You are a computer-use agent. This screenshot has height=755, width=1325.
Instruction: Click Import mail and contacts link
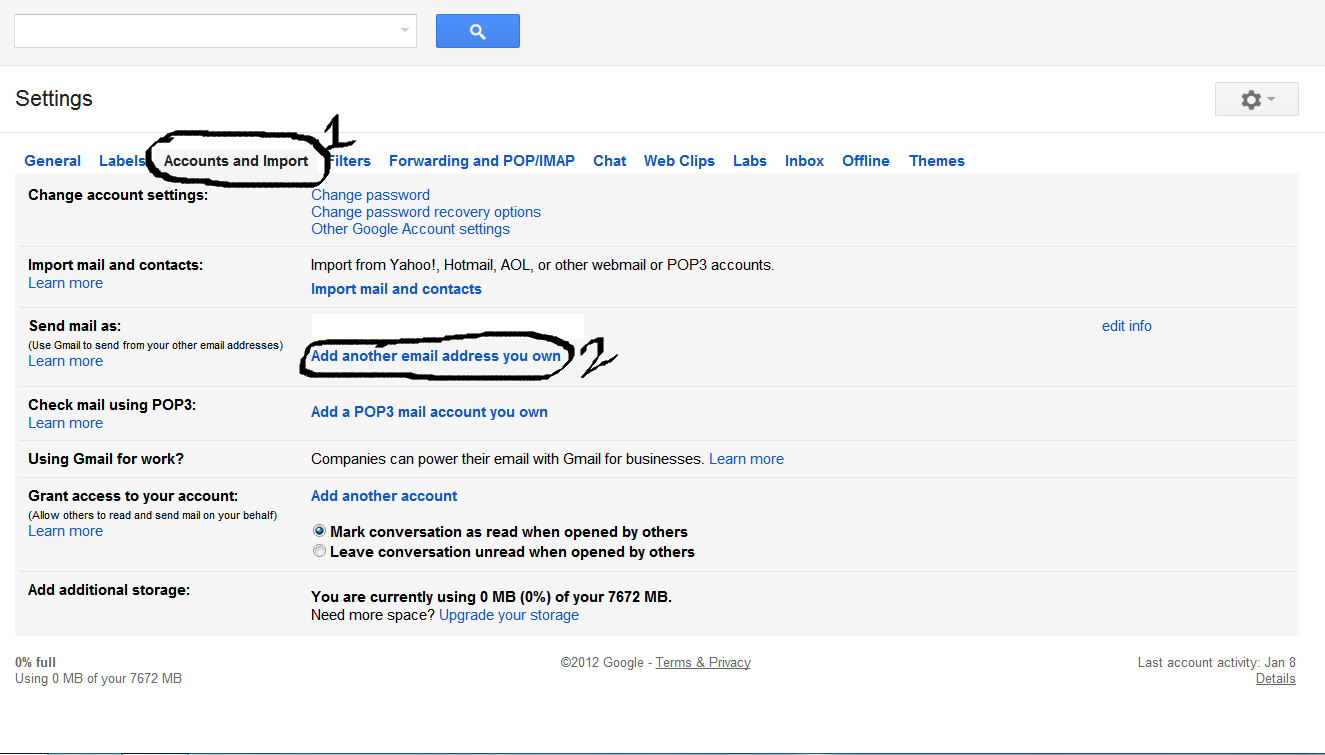396,289
